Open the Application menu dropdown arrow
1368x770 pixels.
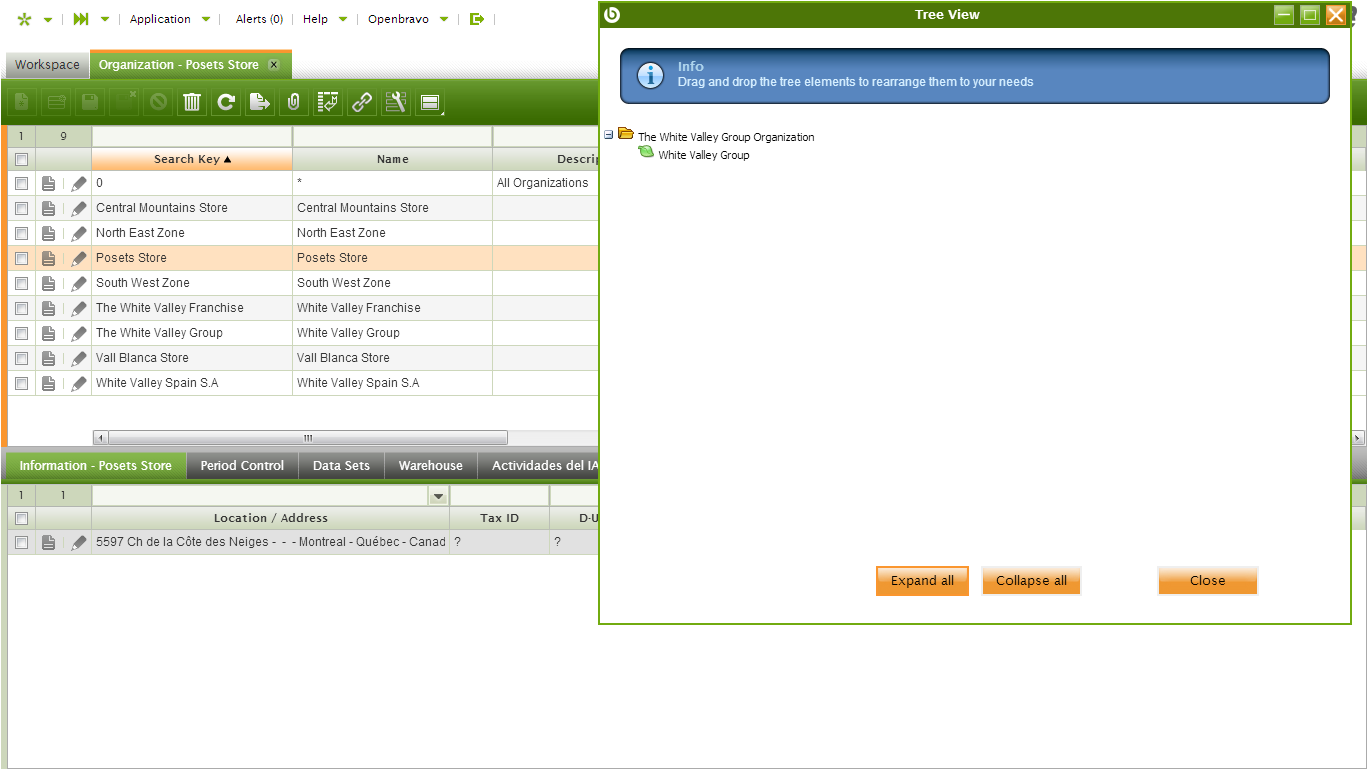(x=206, y=19)
